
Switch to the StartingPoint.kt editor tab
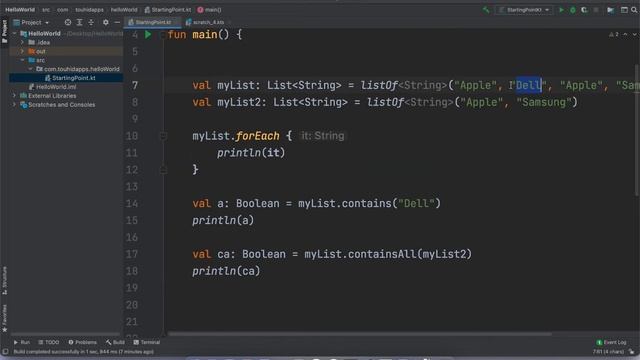tap(153, 22)
